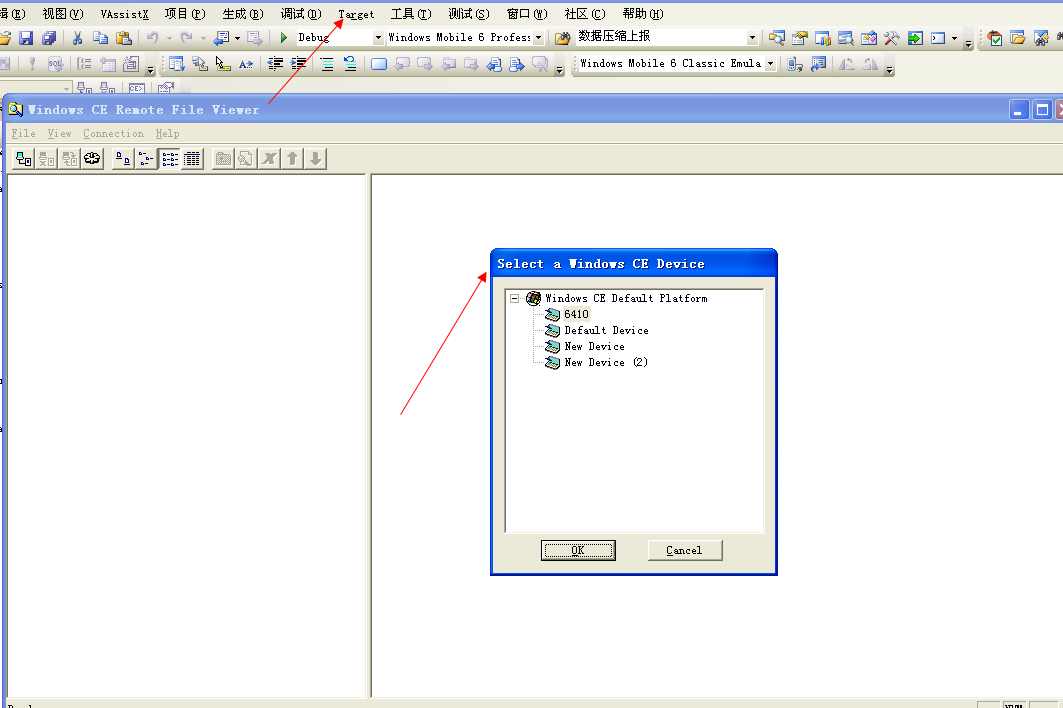Click the Toolbox hammer-and-wrench icon
1063x708 pixels.
891,38
